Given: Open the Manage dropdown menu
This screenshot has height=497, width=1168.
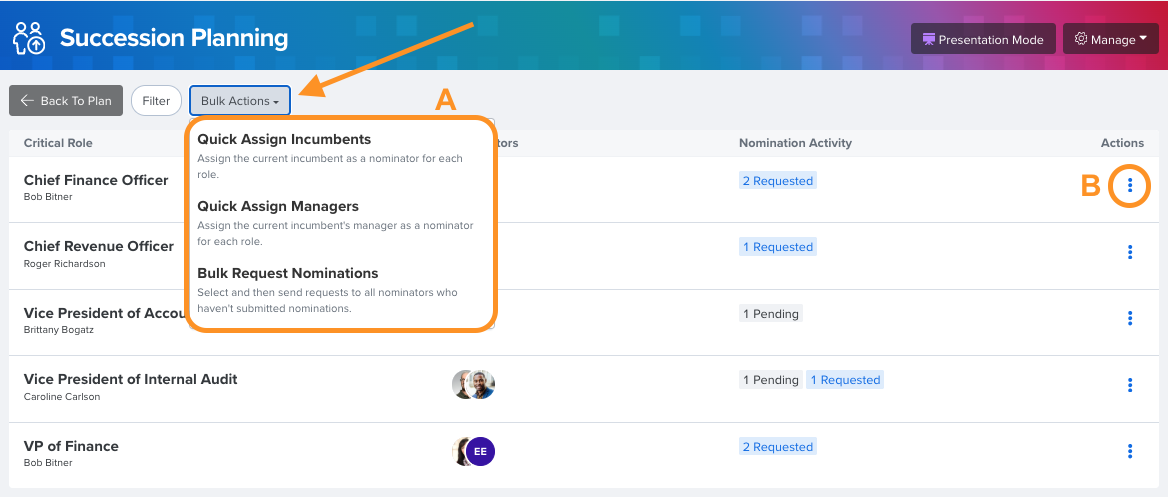Looking at the screenshot, I should (1111, 39).
